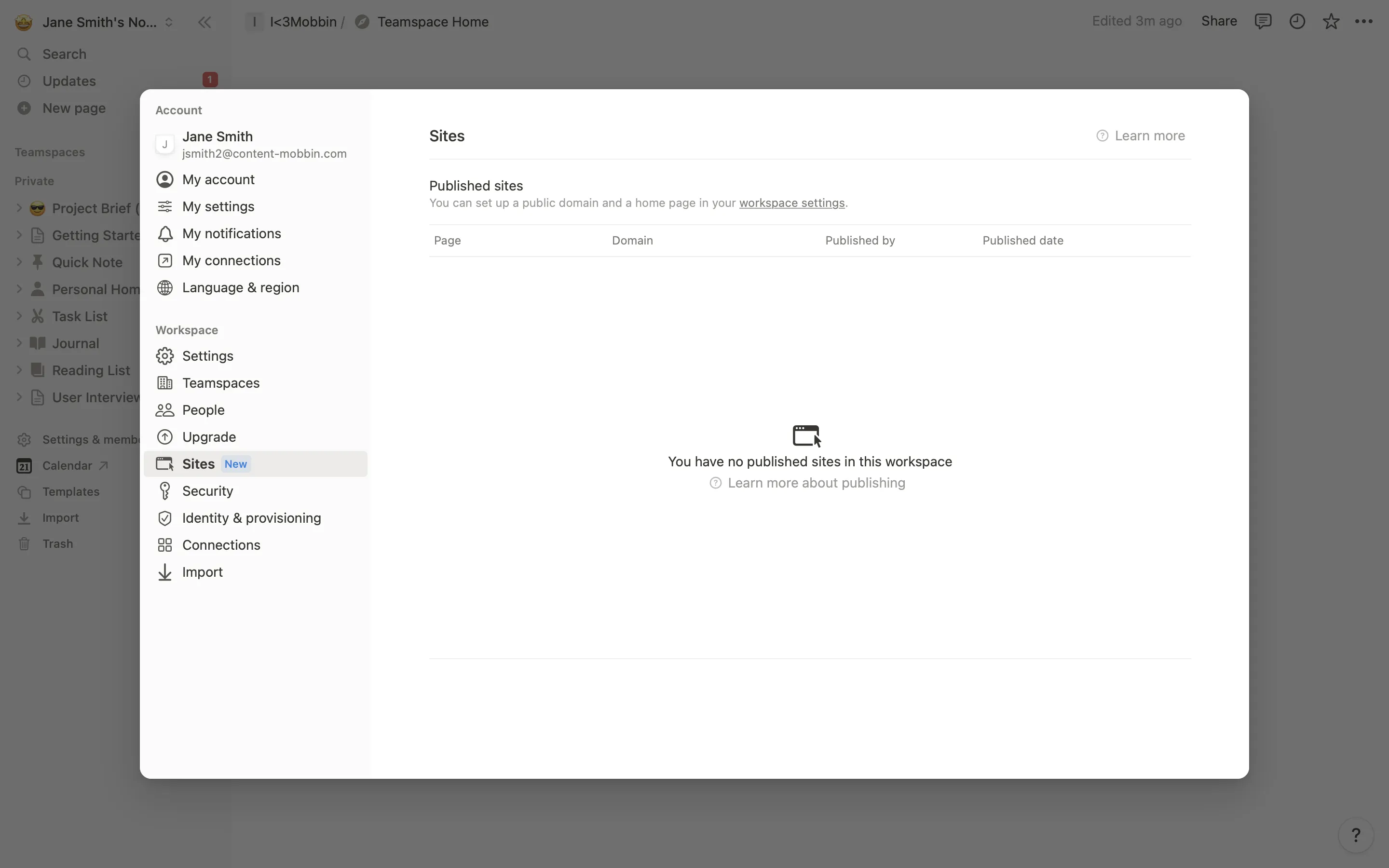Click the Security key icon
The height and width of the screenshot is (868, 1389).
165,491
